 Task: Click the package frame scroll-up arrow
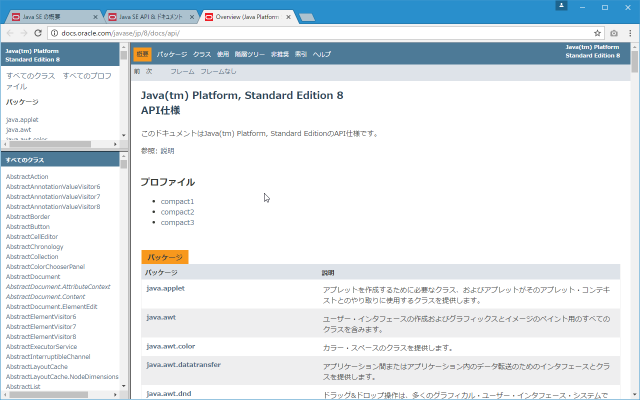click(x=124, y=47)
